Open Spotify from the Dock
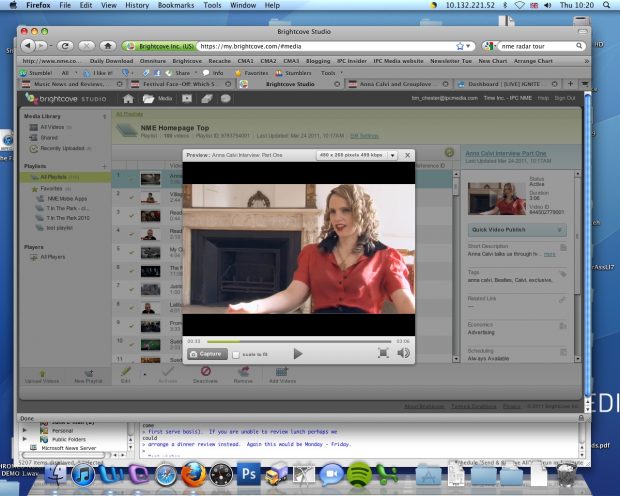This screenshot has width=620, height=496. tap(359, 475)
